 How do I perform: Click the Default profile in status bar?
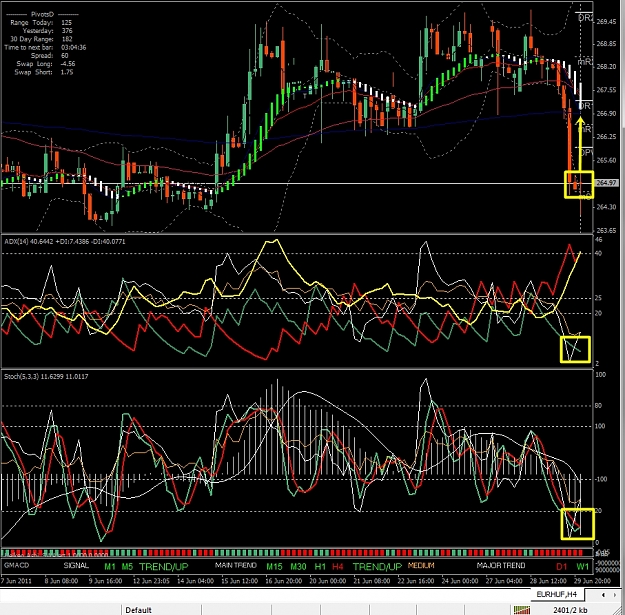click(138, 610)
